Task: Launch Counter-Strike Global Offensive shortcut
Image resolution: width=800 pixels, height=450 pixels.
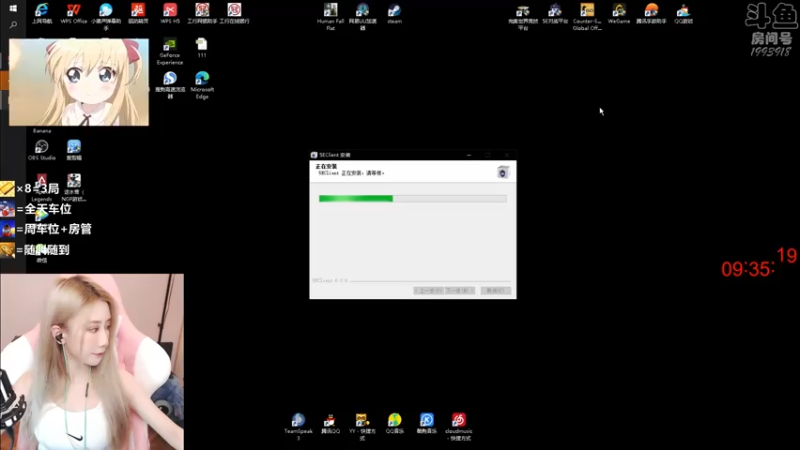Action: point(587,16)
